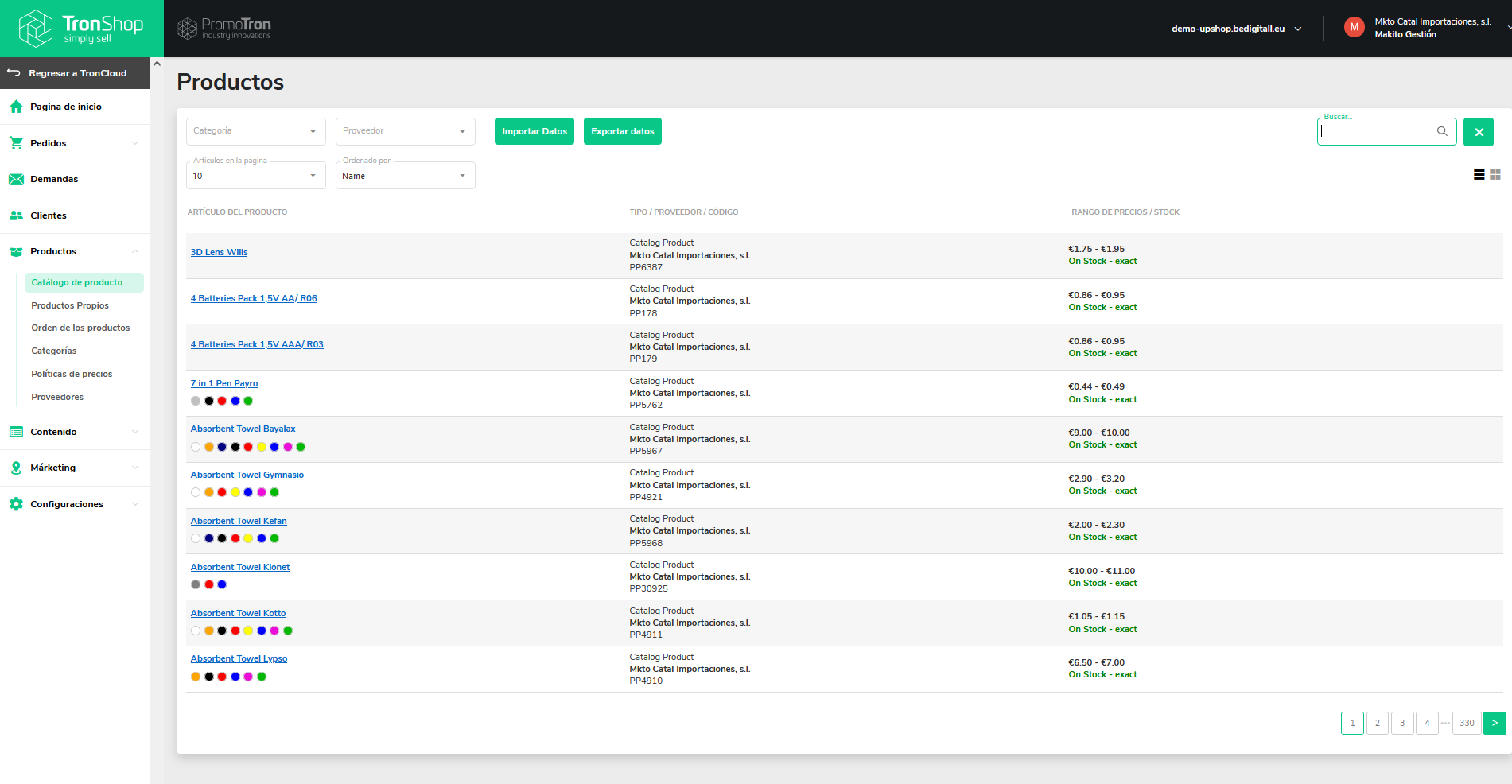1512x784 pixels.
Task: Click the red M user avatar
Action: point(1354,28)
